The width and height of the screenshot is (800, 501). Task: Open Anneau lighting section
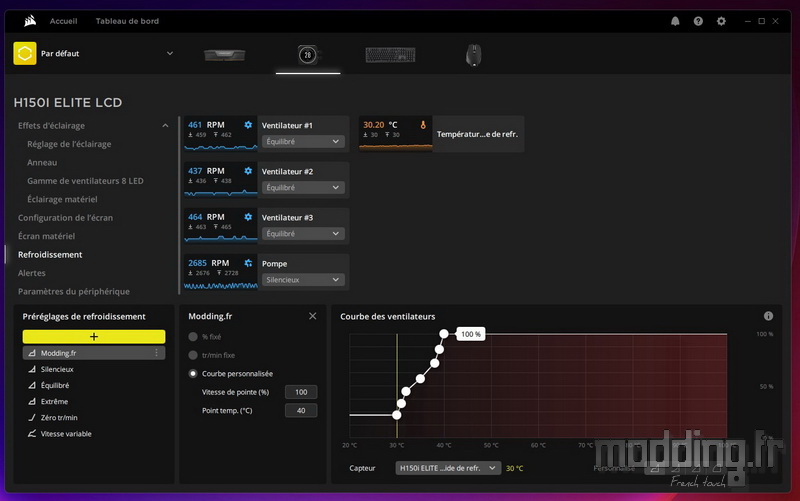(42, 162)
